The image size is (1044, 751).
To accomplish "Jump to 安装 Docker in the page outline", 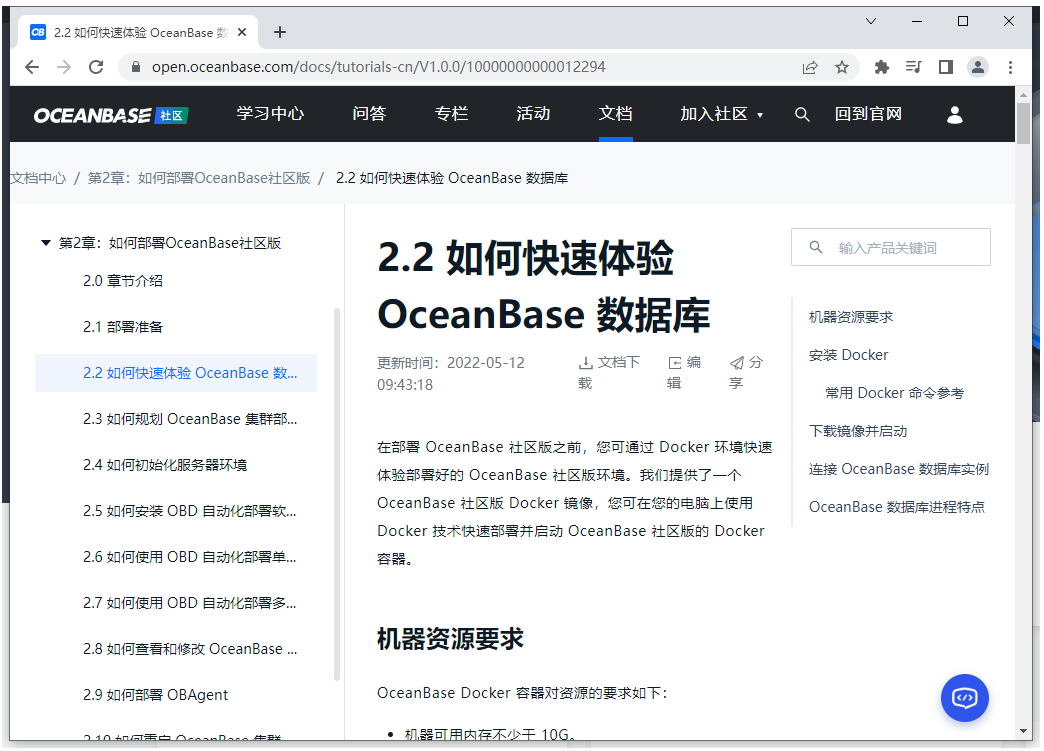I will coord(848,355).
